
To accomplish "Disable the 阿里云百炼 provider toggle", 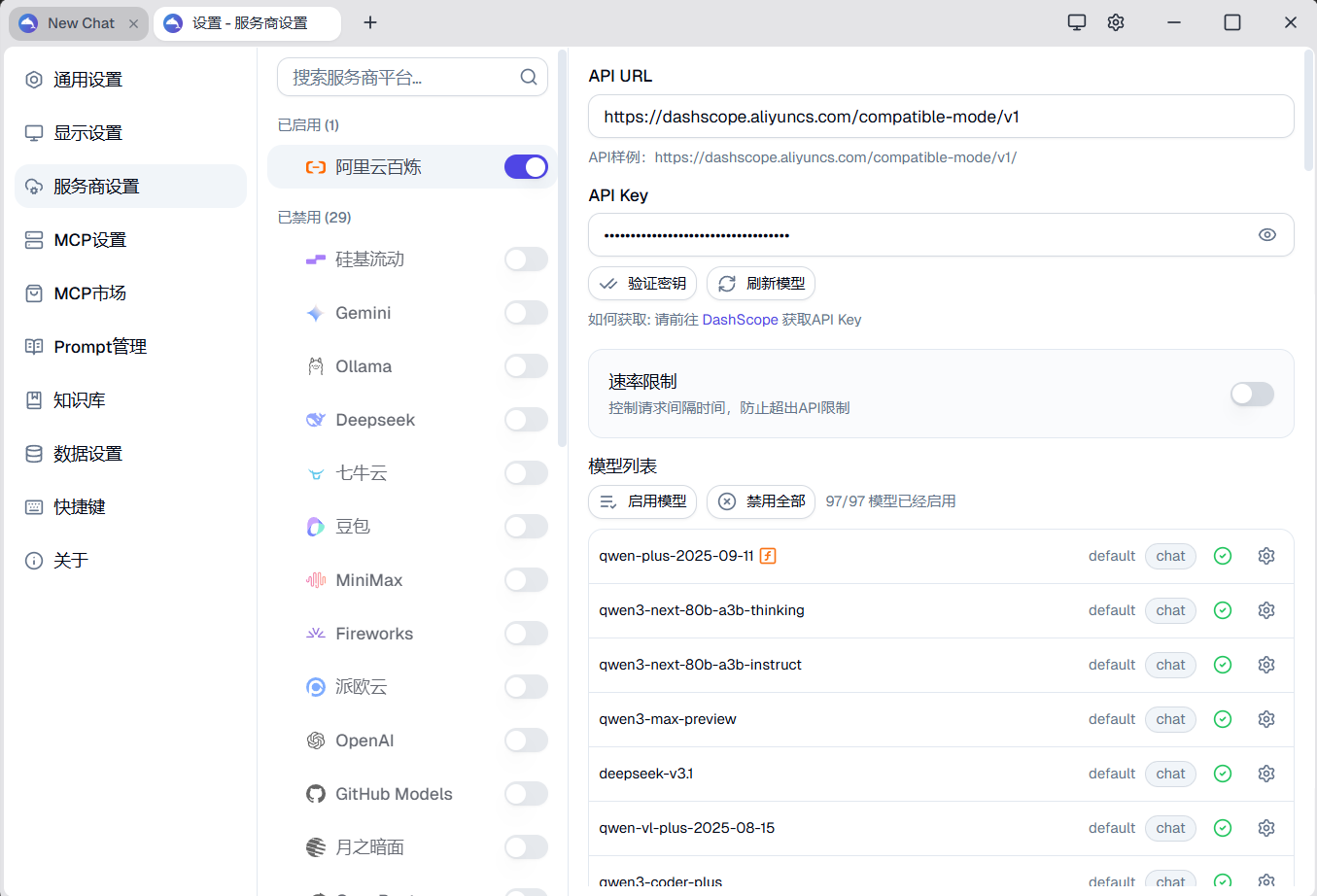I will 526,166.
